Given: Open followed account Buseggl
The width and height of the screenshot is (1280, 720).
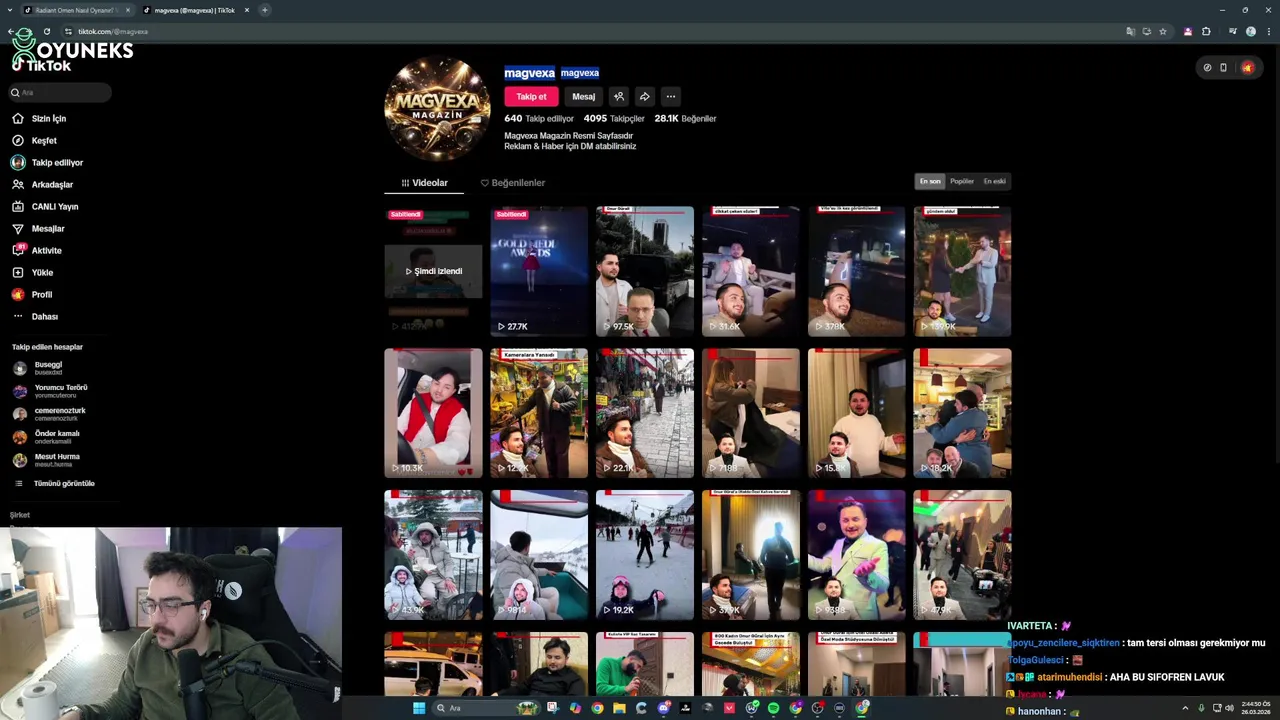Looking at the screenshot, I should 50,368.
